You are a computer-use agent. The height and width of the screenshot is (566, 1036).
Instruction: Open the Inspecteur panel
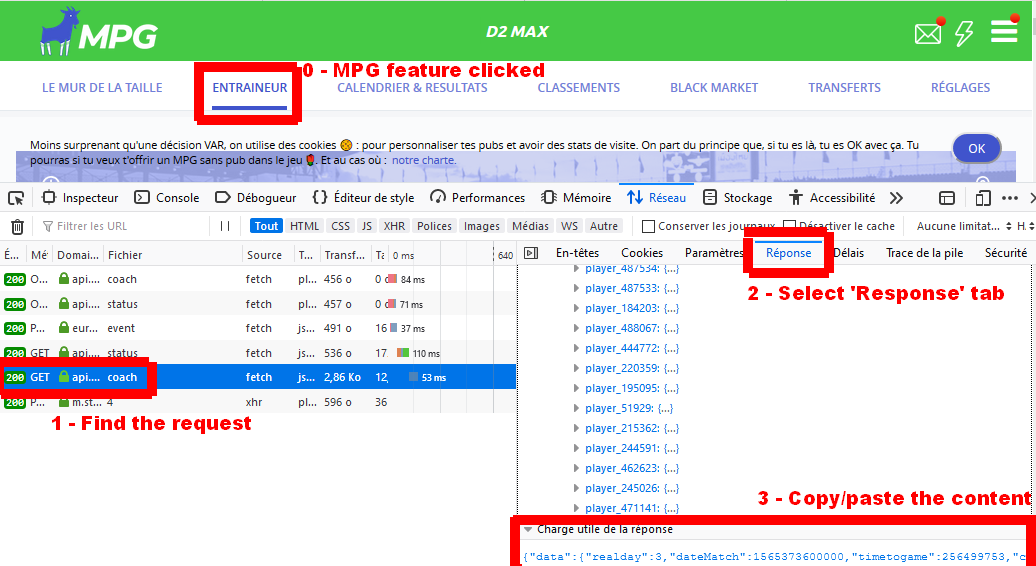click(80, 197)
